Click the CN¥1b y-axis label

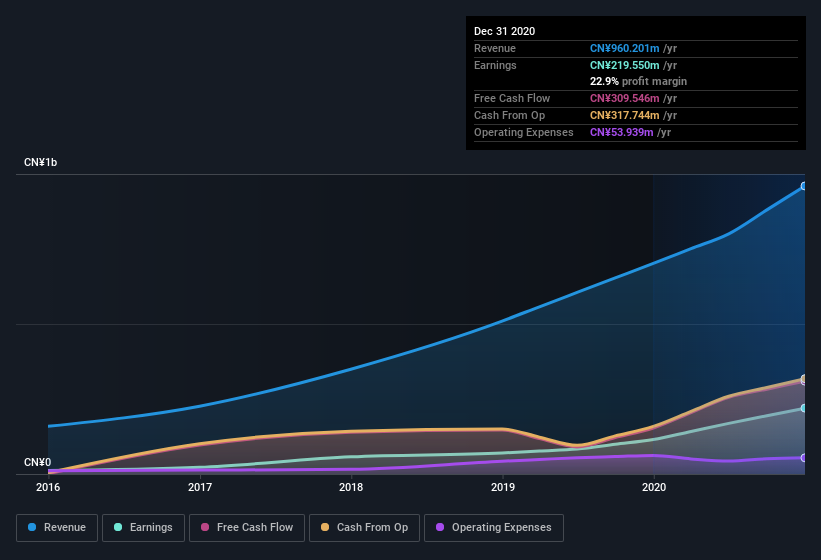pyautogui.click(x=40, y=162)
